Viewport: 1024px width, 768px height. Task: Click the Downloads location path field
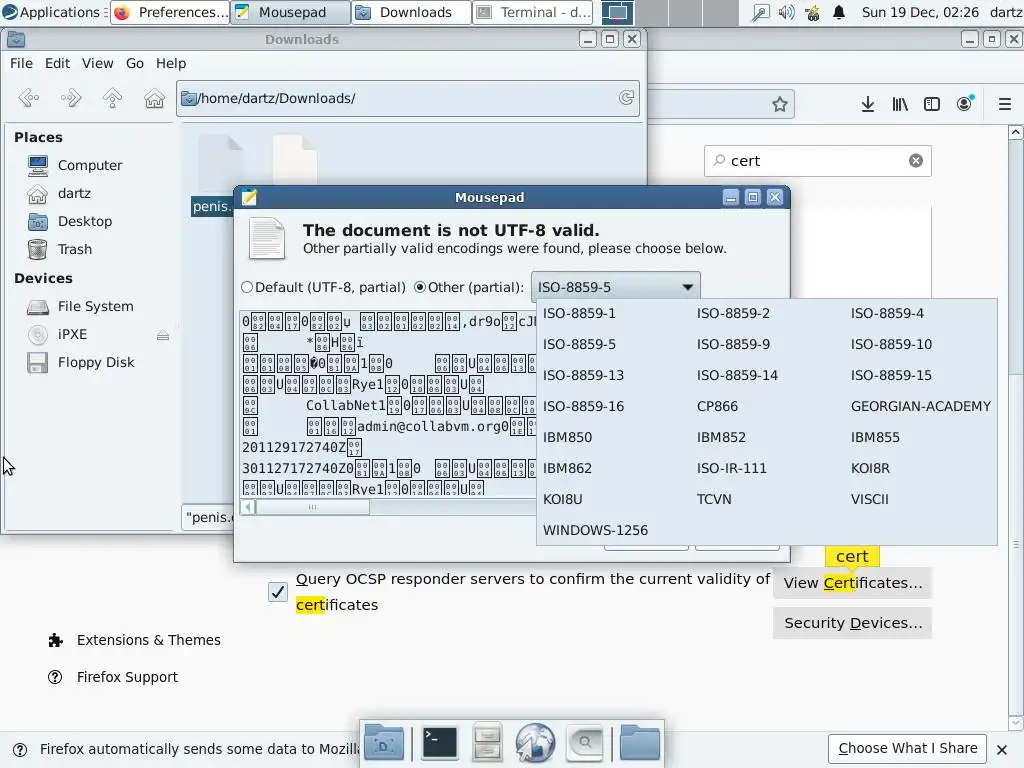408,99
